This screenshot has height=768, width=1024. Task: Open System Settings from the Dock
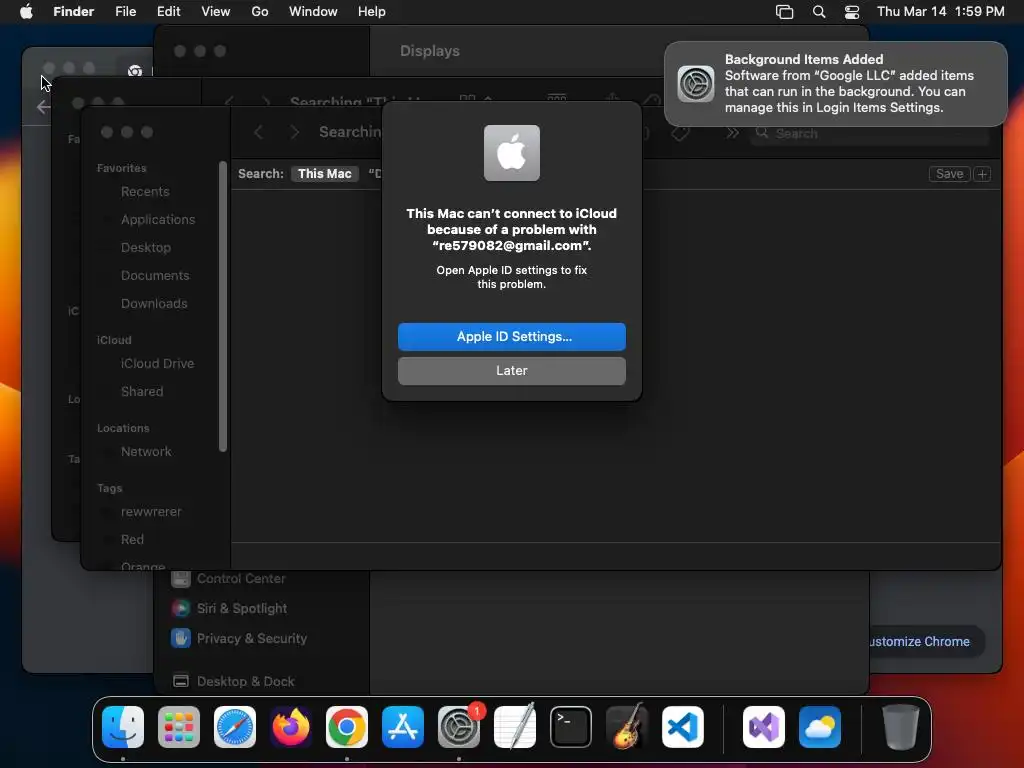pyautogui.click(x=458, y=727)
